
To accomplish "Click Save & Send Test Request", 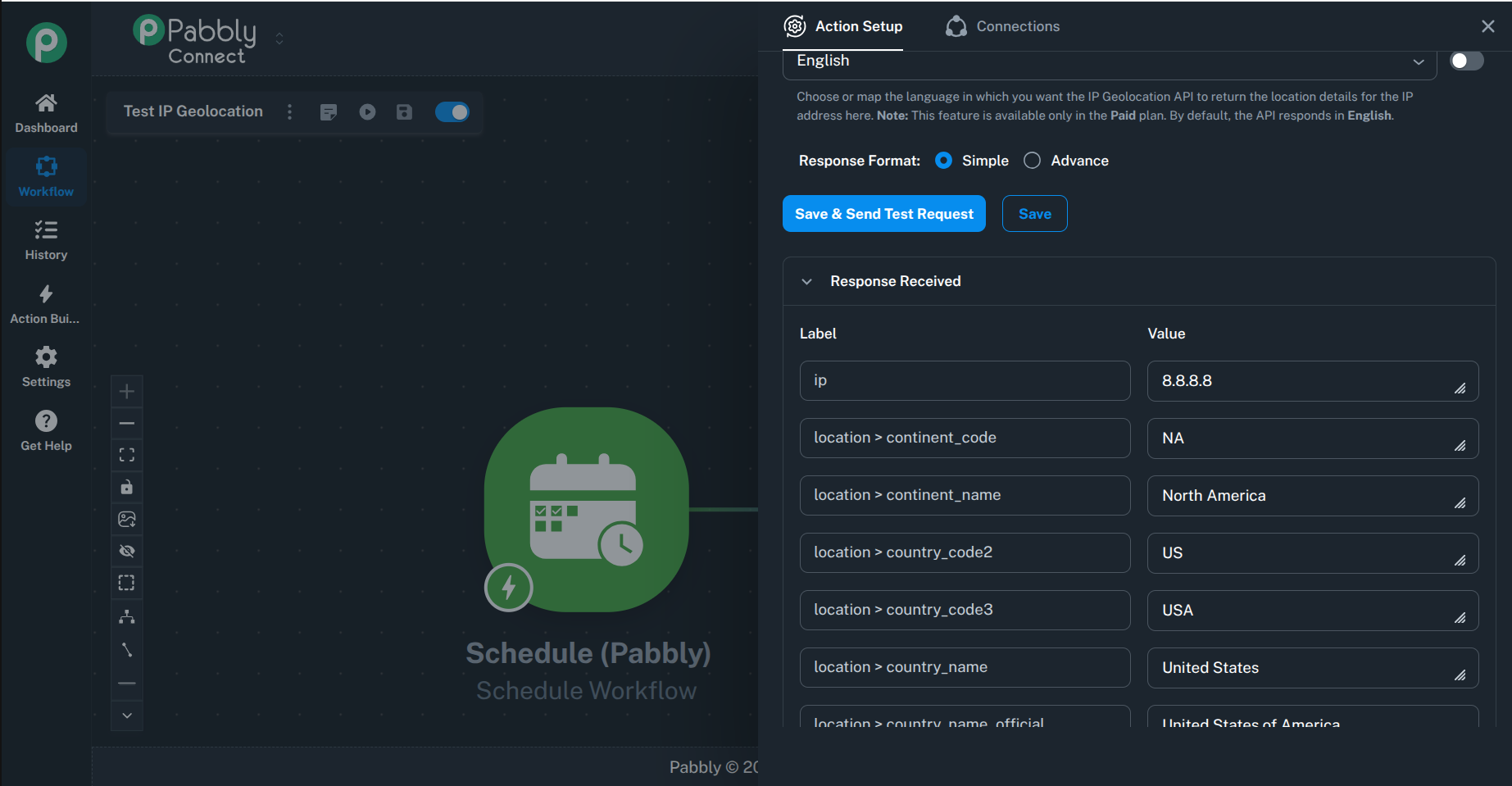I will tap(884, 214).
